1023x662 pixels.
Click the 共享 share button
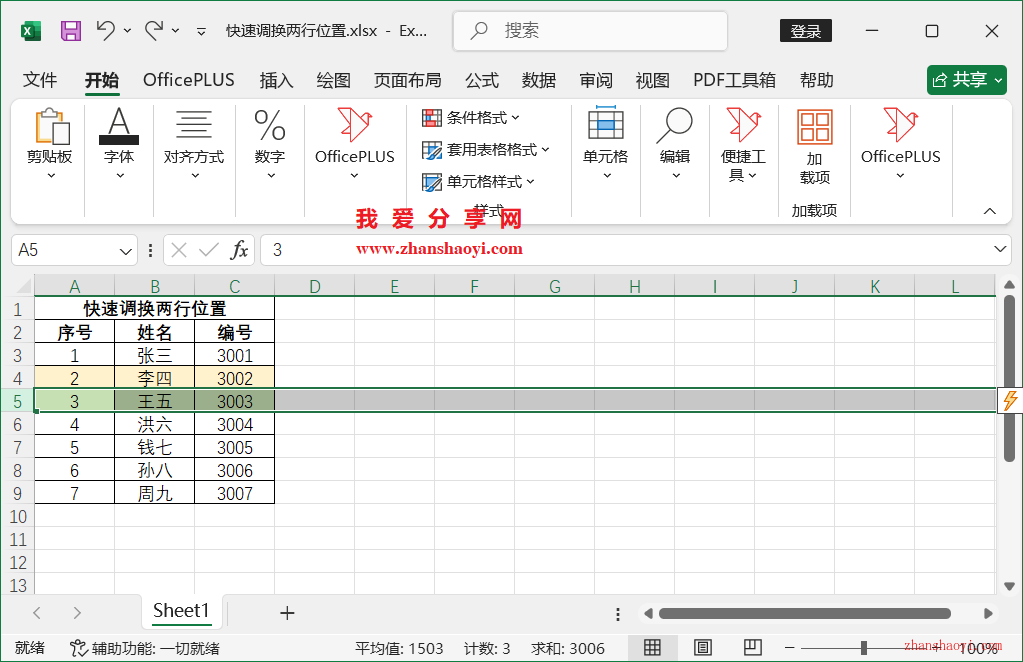point(967,80)
